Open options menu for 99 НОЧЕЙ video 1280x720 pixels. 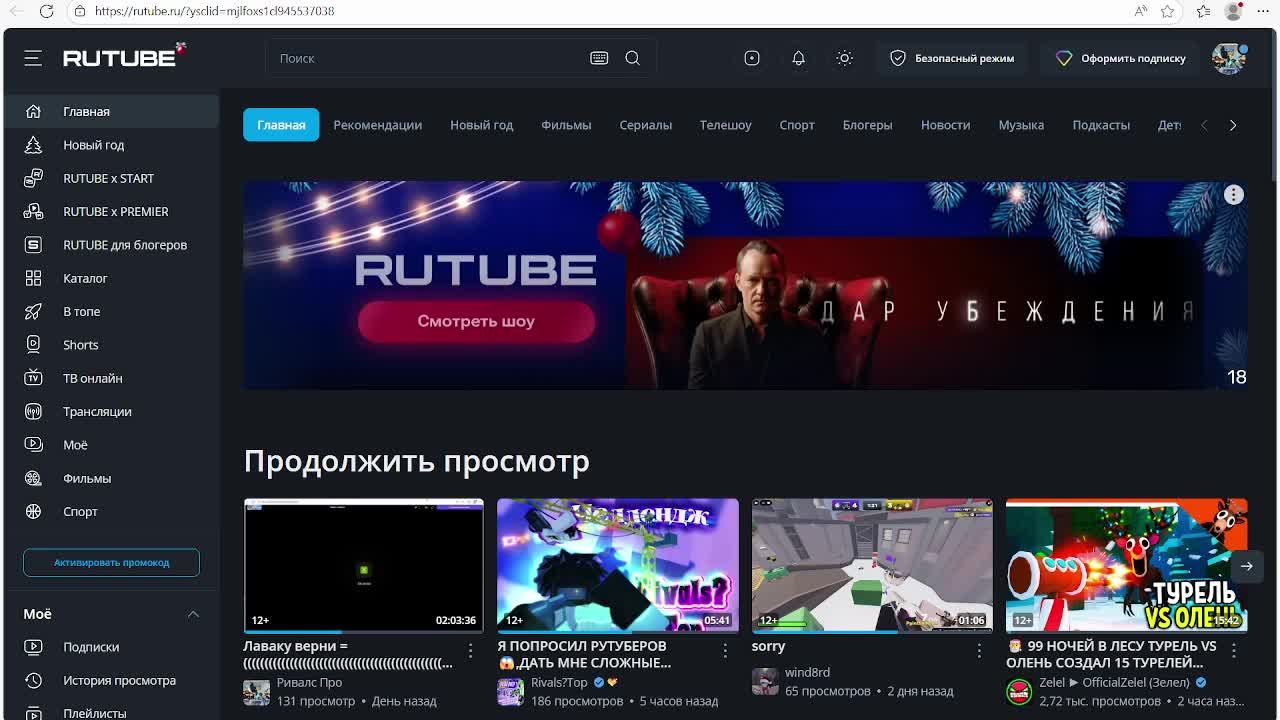point(1233,651)
